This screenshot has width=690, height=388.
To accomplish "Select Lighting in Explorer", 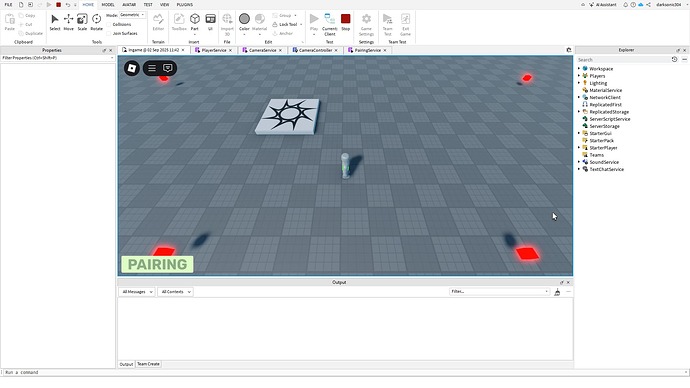I will click(598, 83).
